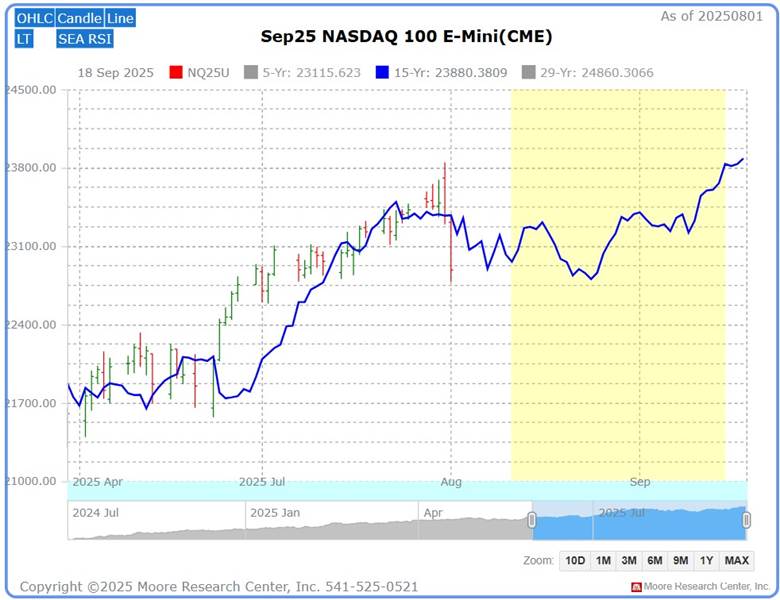Viewport: 780px width, 600px height.
Task: Click the 2025 Jul axis label on main chart
Action: tap(262, 482)
